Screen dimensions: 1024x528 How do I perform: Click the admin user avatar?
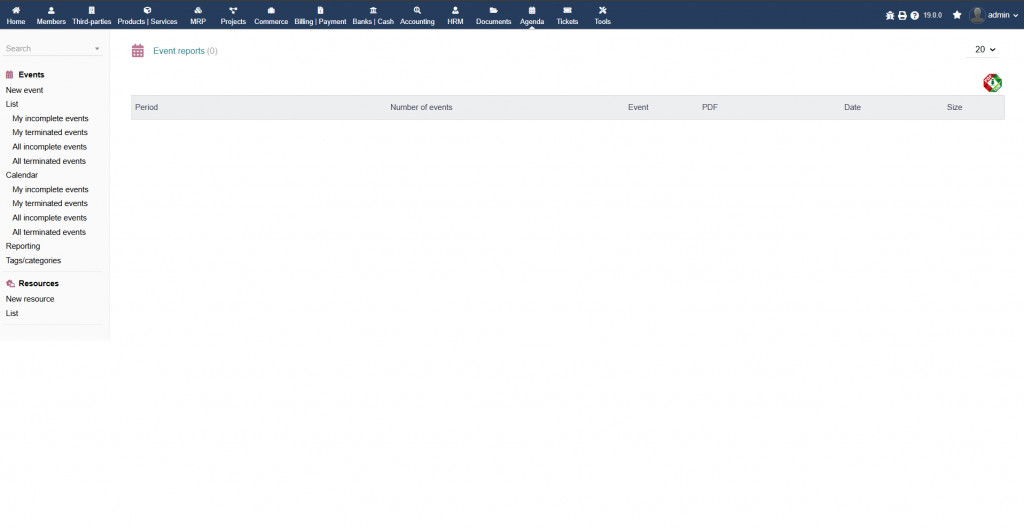(977, 15)
